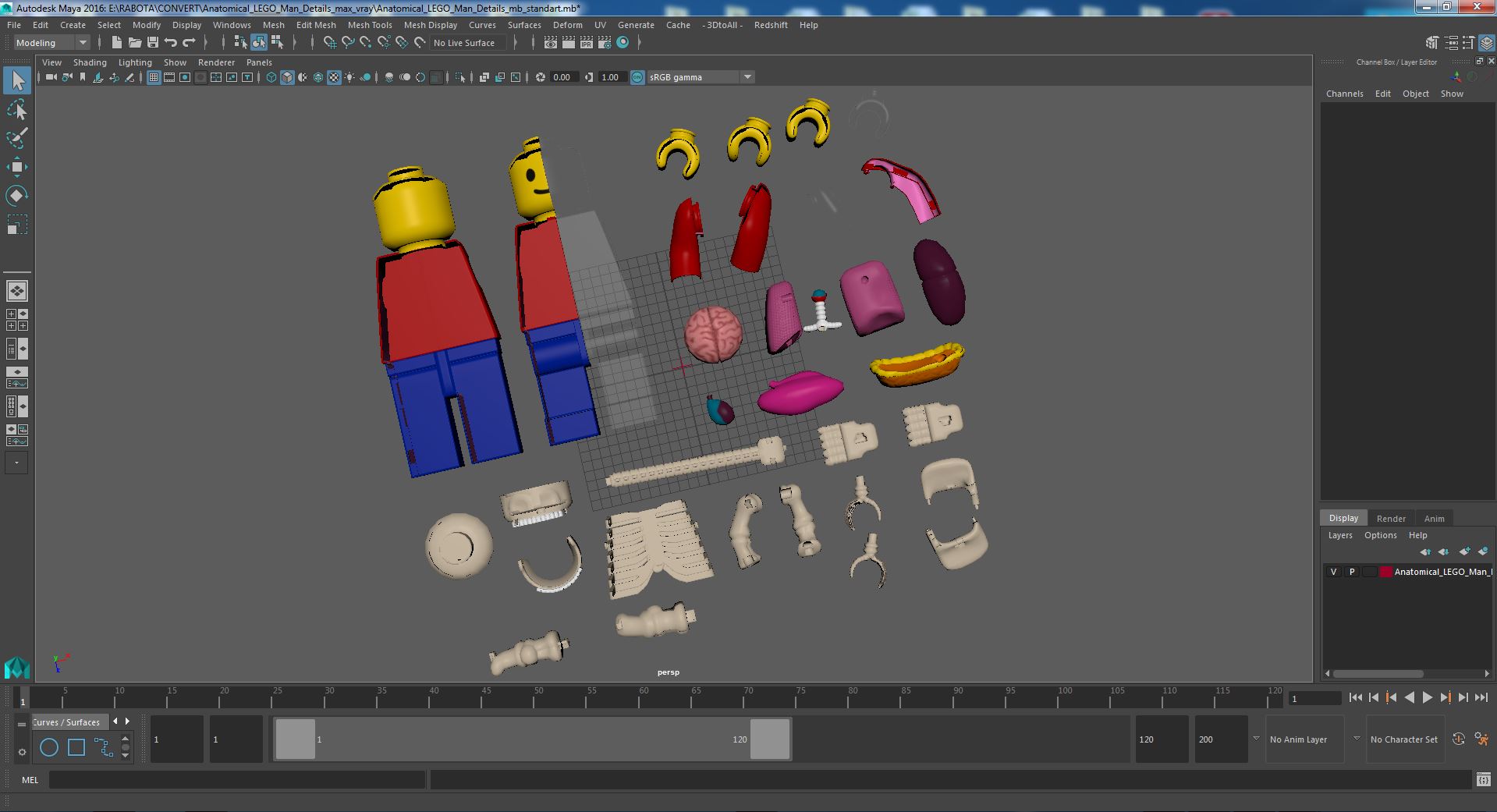The image size is (1497, 812).
Task: Activate the Lasso select tool
Action: pyautogui.click(x=17, y=110)
